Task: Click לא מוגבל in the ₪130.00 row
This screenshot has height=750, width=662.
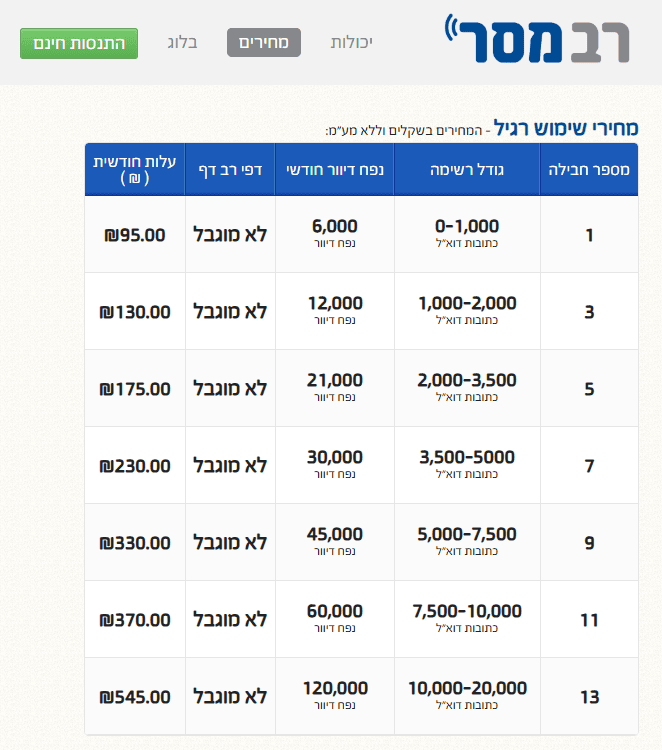Action: (x=230, y=311)
